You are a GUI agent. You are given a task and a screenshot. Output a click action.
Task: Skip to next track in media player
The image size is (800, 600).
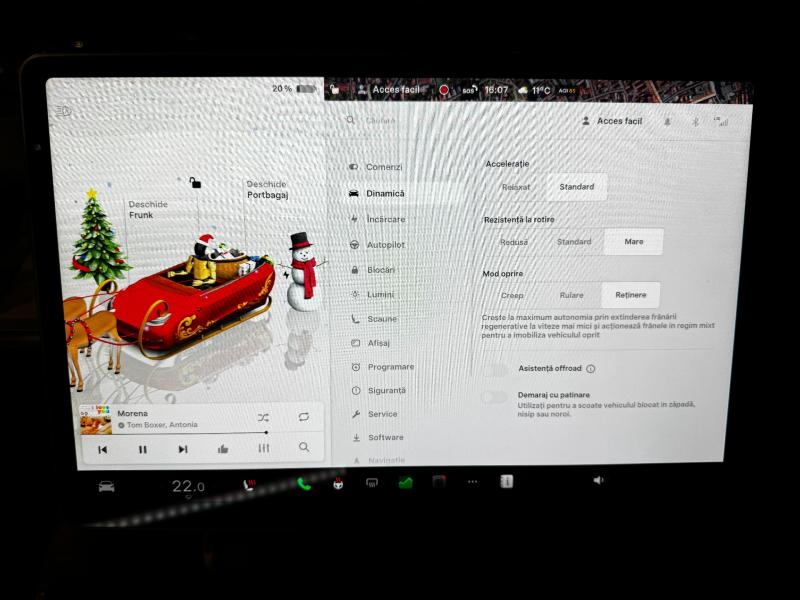coord(182,449)
